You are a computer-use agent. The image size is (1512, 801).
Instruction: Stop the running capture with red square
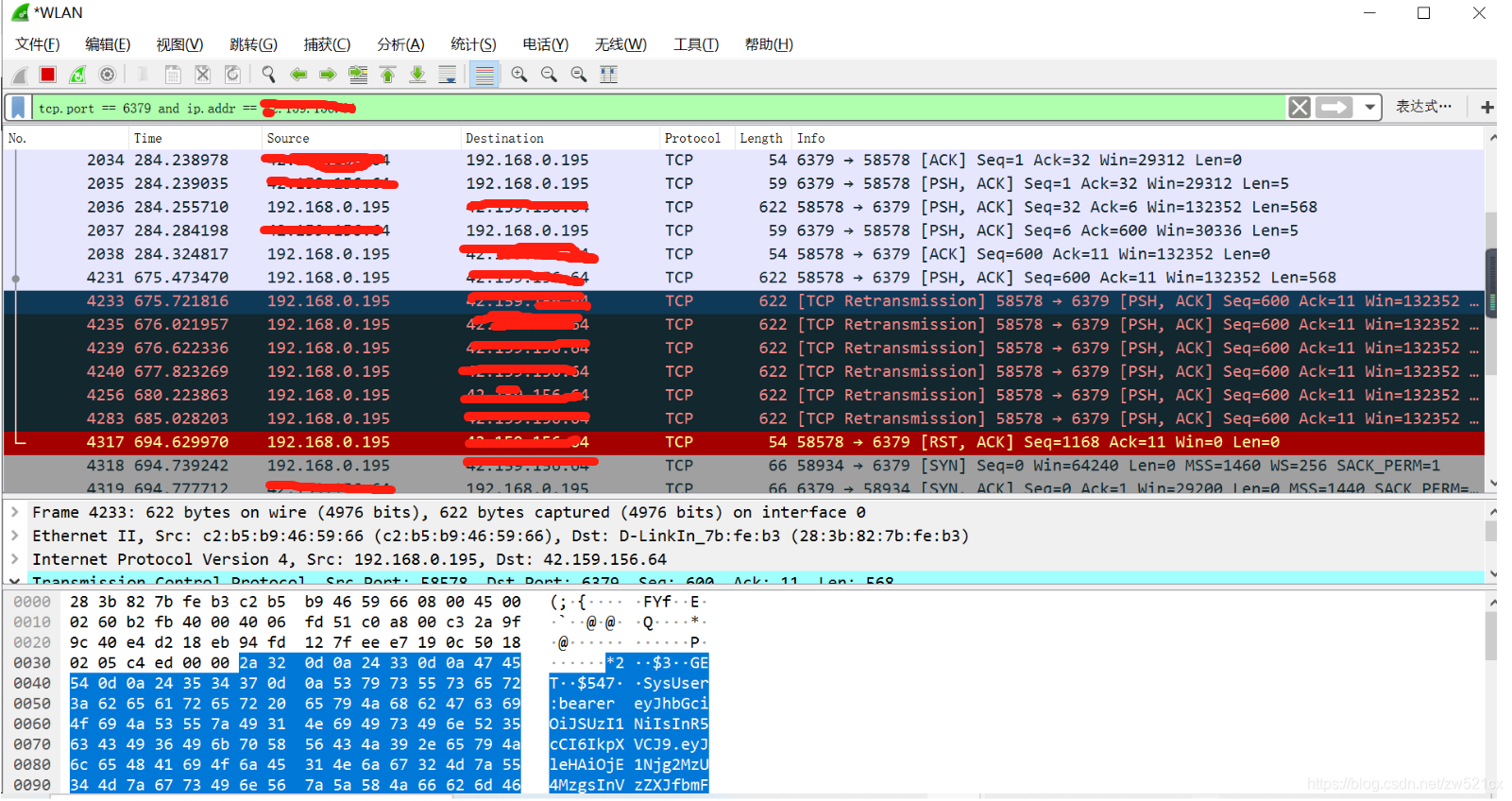click(x=48, y=75)
